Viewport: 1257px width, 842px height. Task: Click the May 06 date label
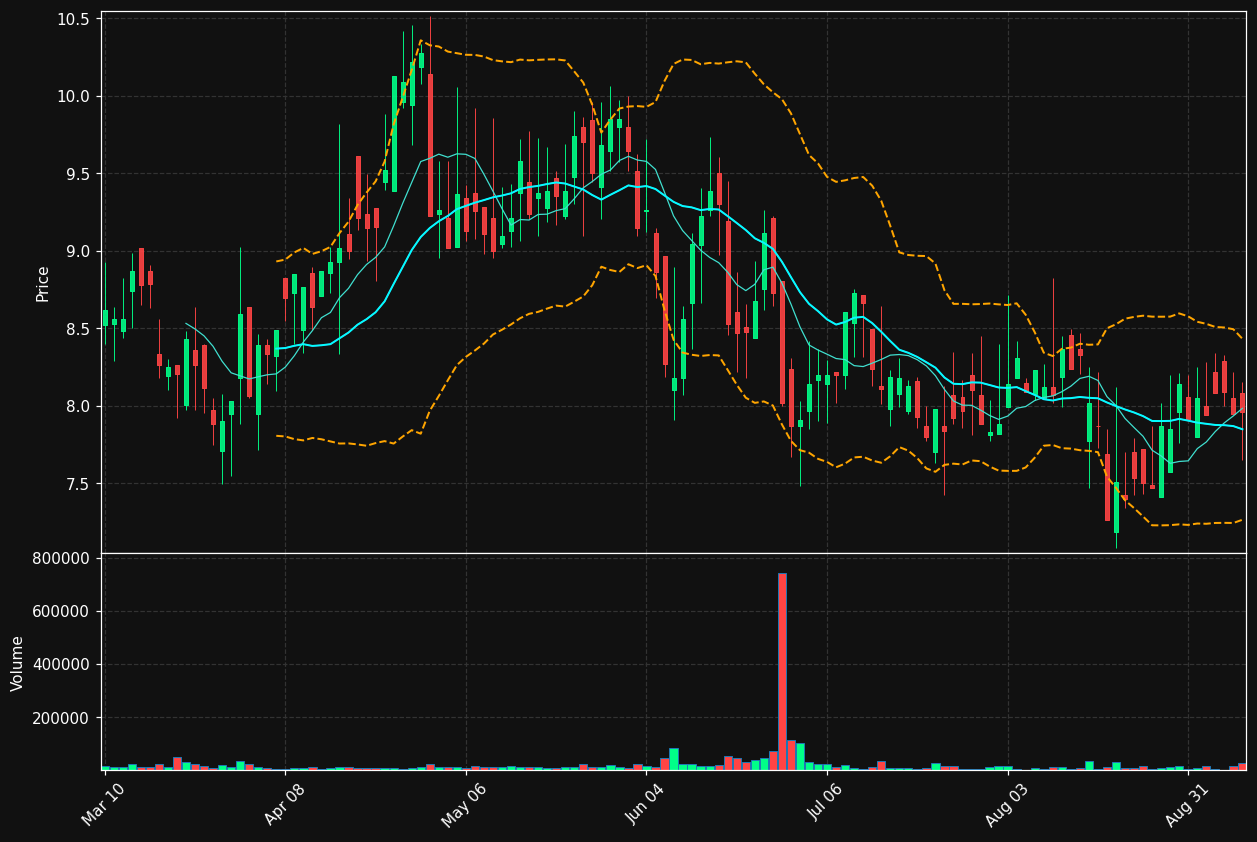[463, 805]
